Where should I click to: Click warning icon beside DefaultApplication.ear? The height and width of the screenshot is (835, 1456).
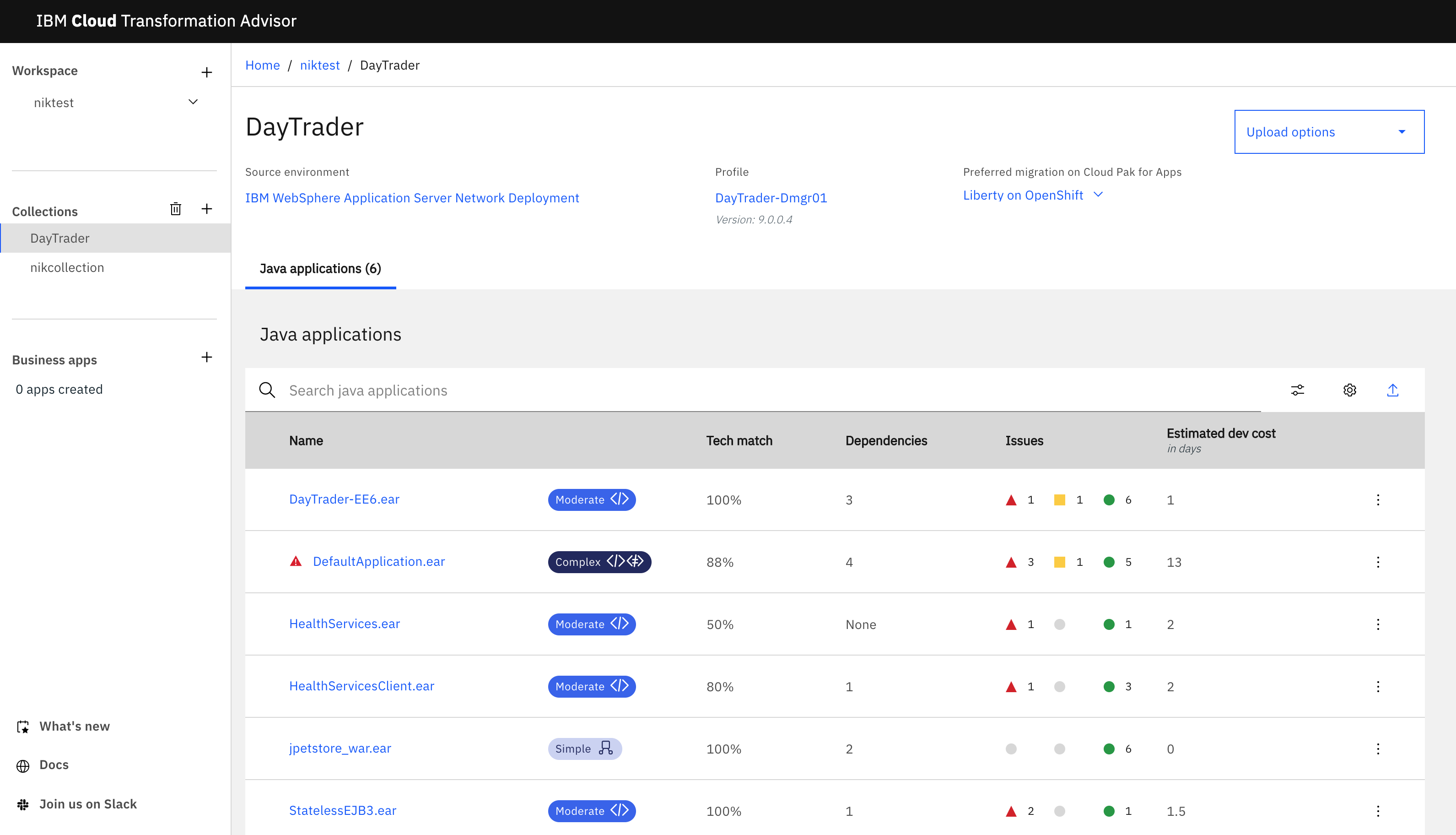pyautogui.click(x=296, y=561)
